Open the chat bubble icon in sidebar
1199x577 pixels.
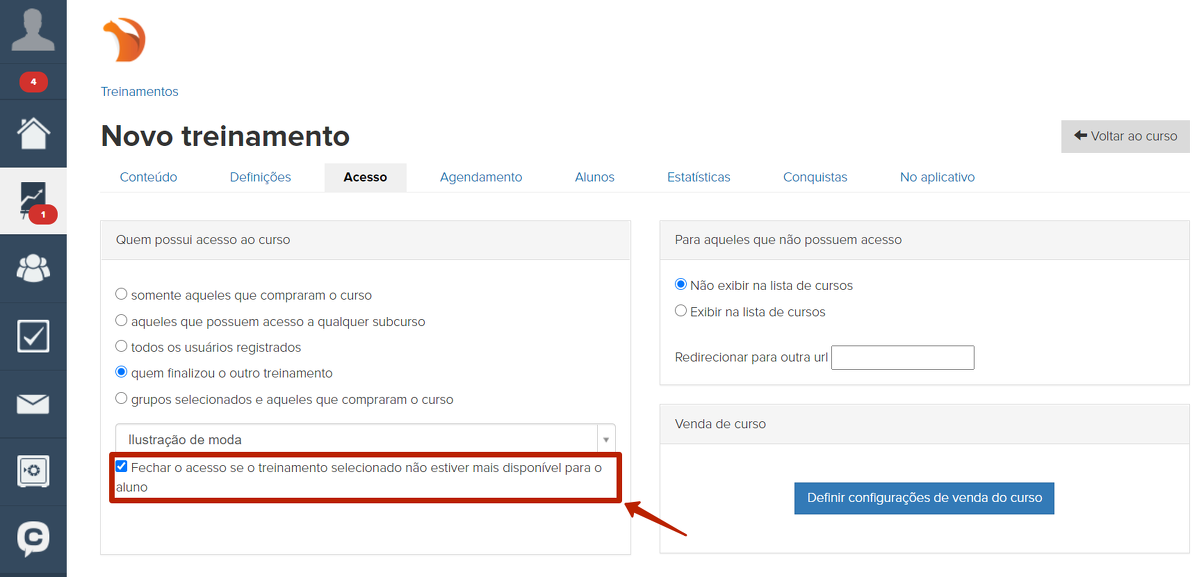click(33, 539)
